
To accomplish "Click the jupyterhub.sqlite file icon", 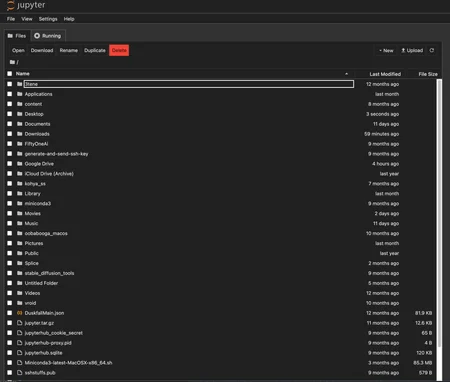I will click(x=20, y=353).
